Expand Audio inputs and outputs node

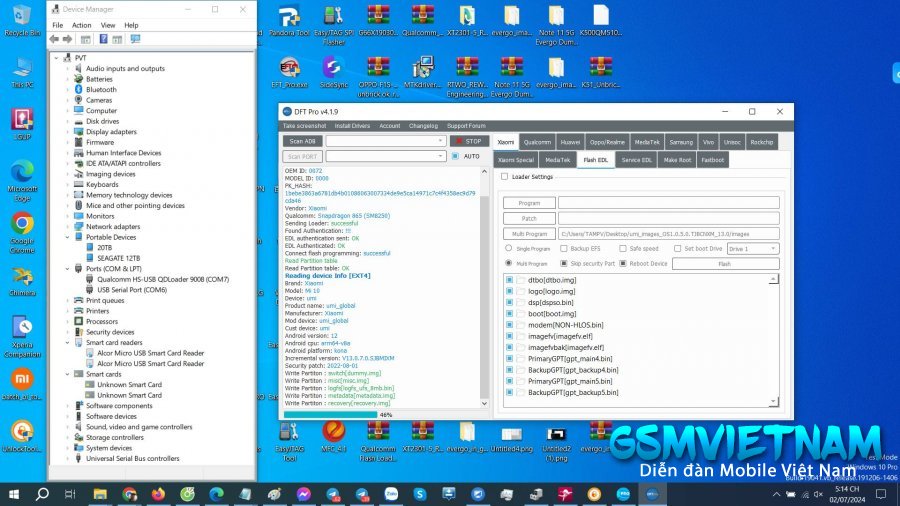[68, 68]
